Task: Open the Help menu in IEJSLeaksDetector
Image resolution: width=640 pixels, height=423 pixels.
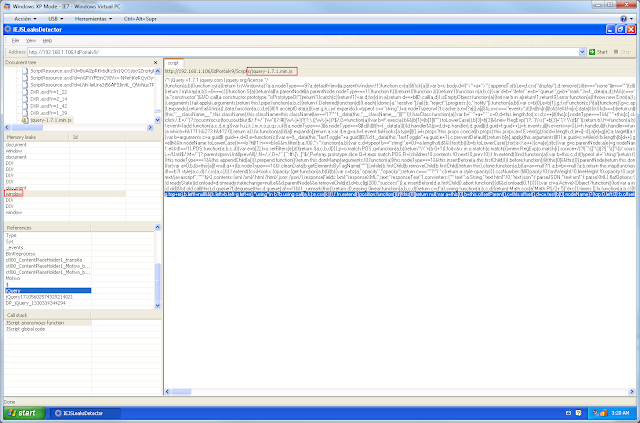Action: [x=47, y=40]
